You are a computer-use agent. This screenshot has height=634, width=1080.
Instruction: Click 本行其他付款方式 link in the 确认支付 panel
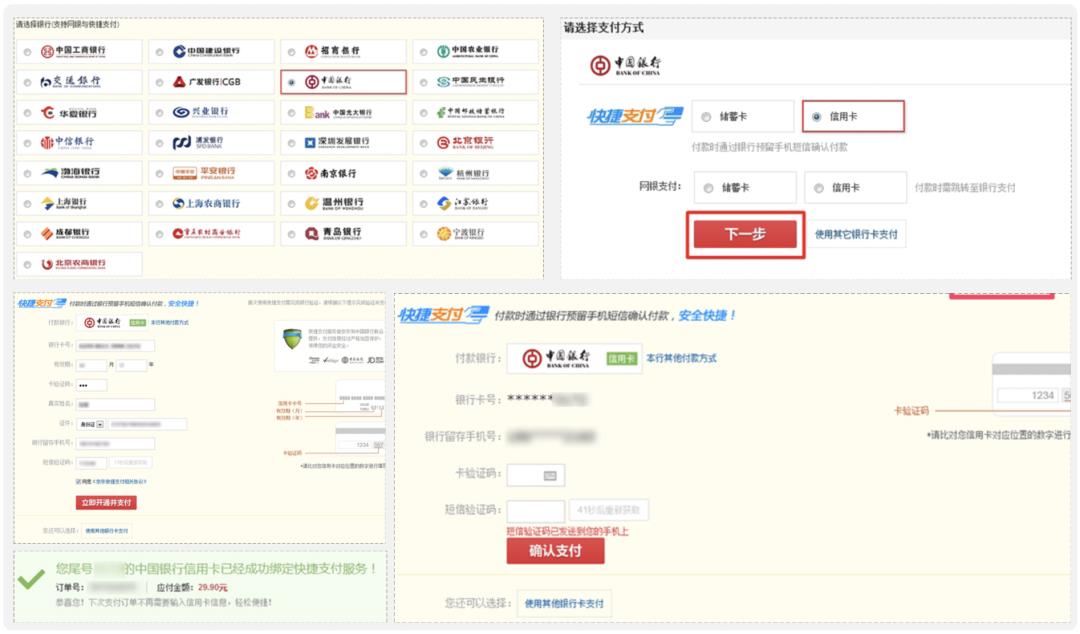coord(681,358)
